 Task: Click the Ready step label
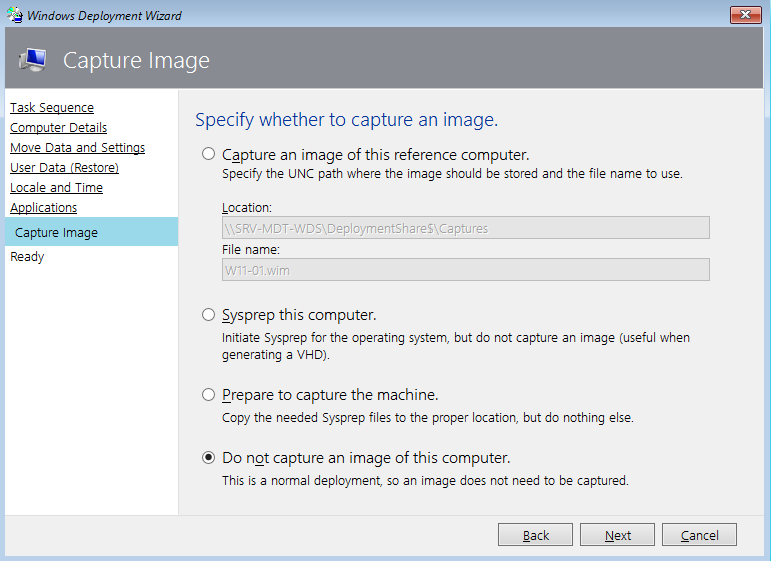click(x=27, y=257)
